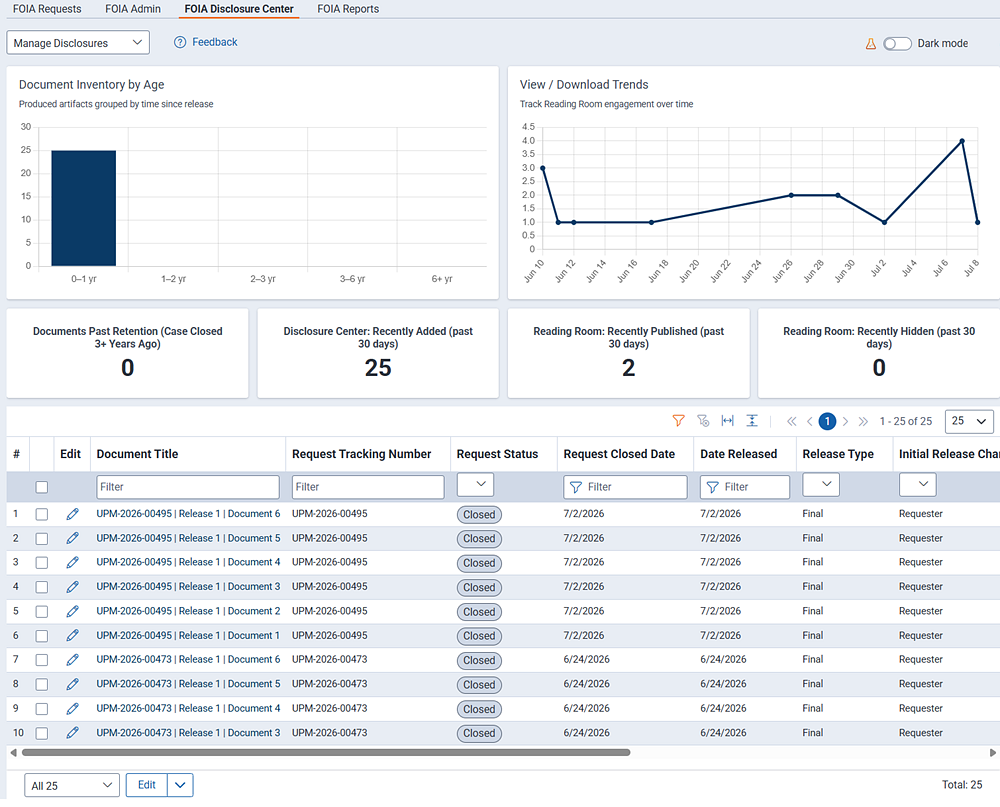This screenshot has height=807, width=1000.
Task: Click the Jul 7 peak point on trend line
Action: click(x=962, y=141)
